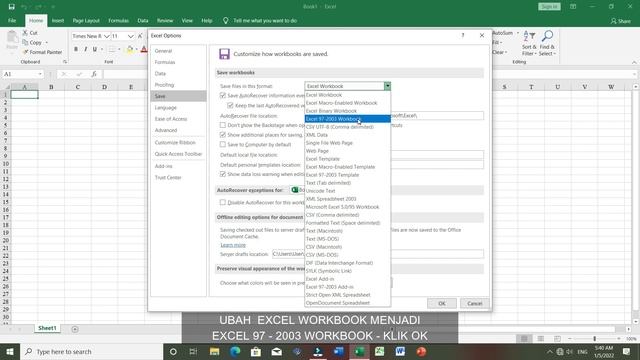
Task: Open Task View on taskbar
Action: [193, 351]
